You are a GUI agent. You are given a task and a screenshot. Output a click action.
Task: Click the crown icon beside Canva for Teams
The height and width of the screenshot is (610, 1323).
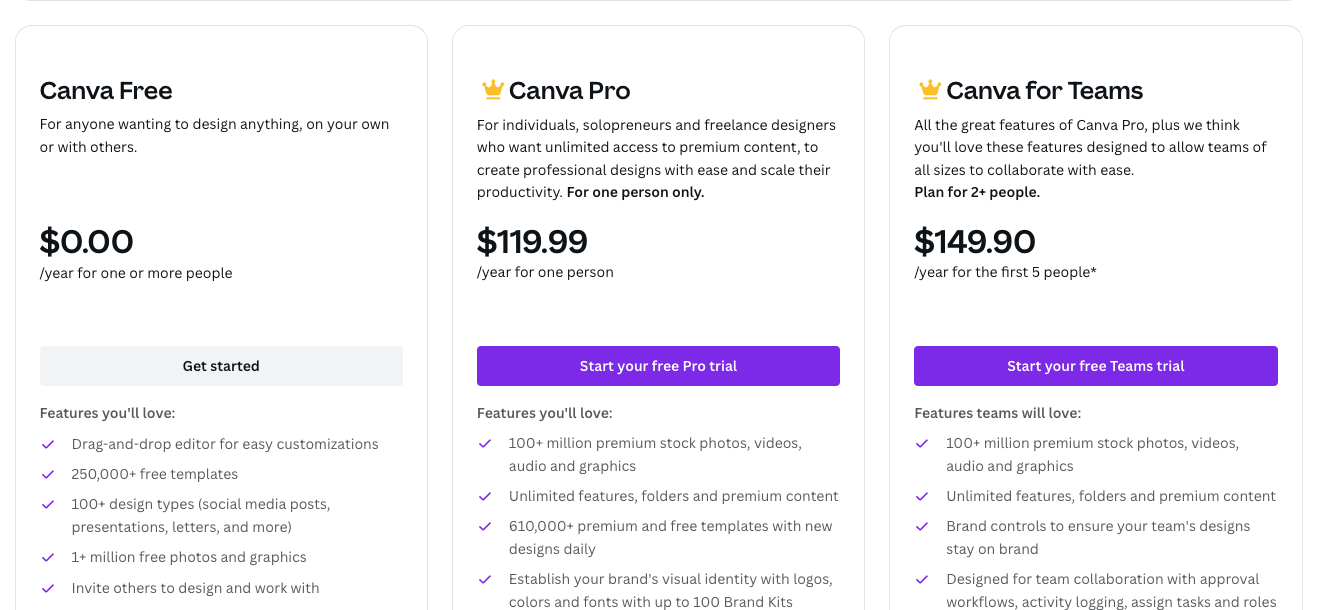(x=930, y=90)
